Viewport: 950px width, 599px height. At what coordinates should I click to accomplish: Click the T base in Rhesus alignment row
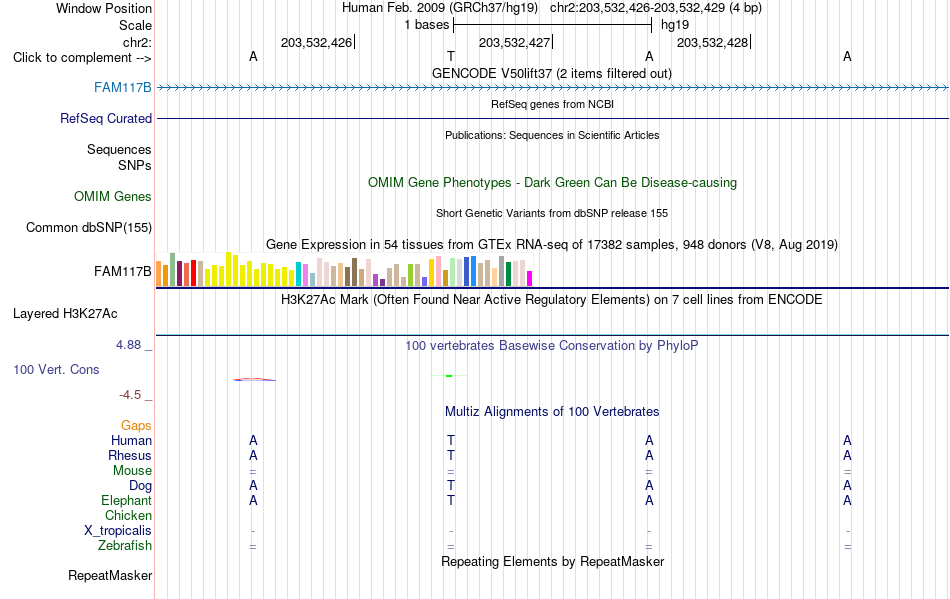click(x=451, y=455)
